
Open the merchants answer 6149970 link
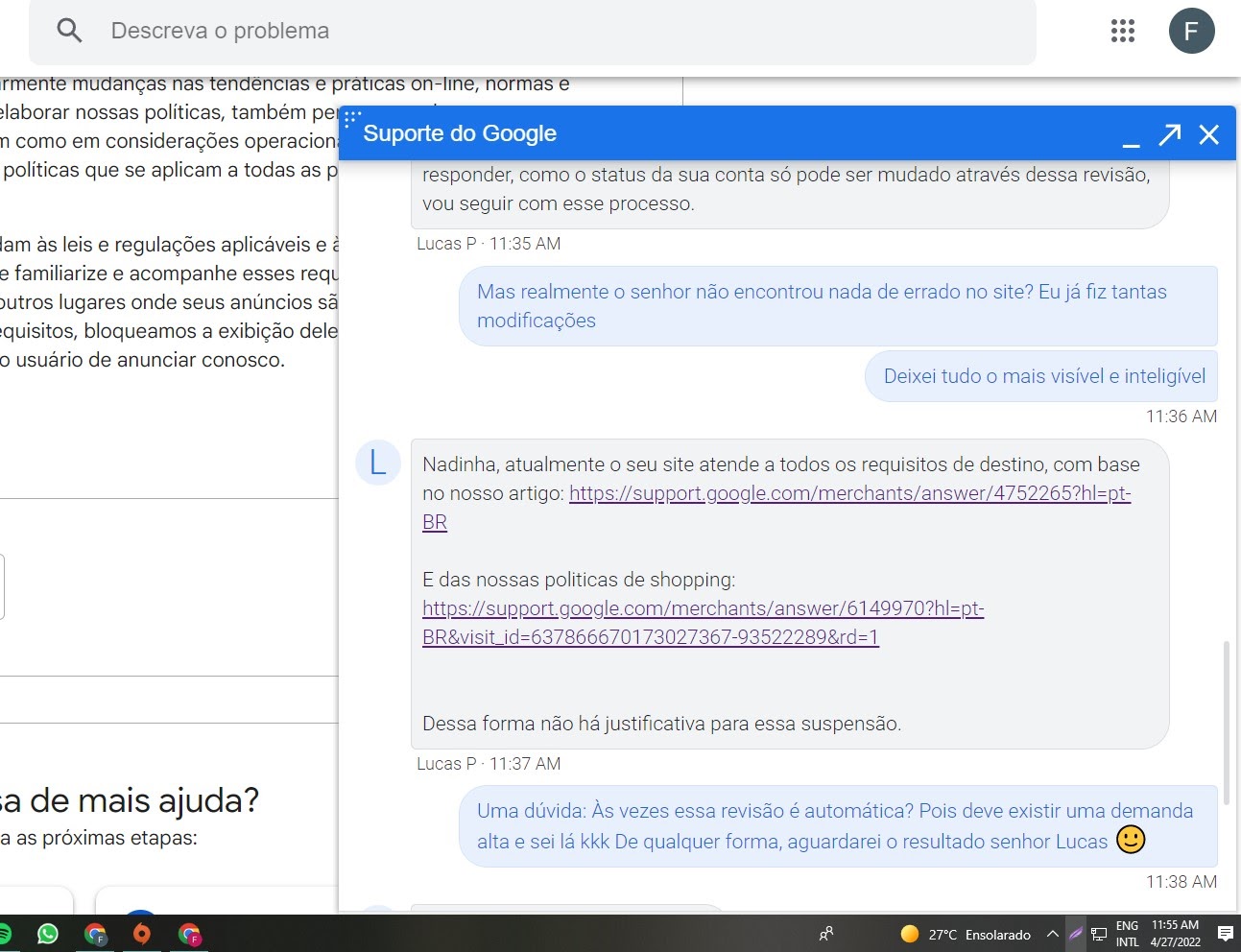(704, 623)
